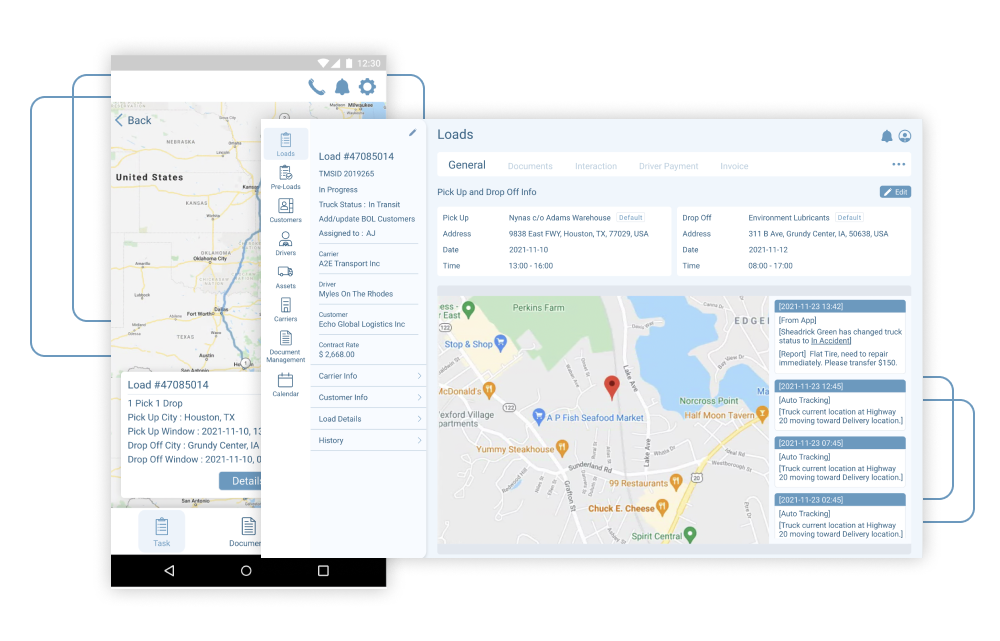Switch to the Interaction tab

596,166
